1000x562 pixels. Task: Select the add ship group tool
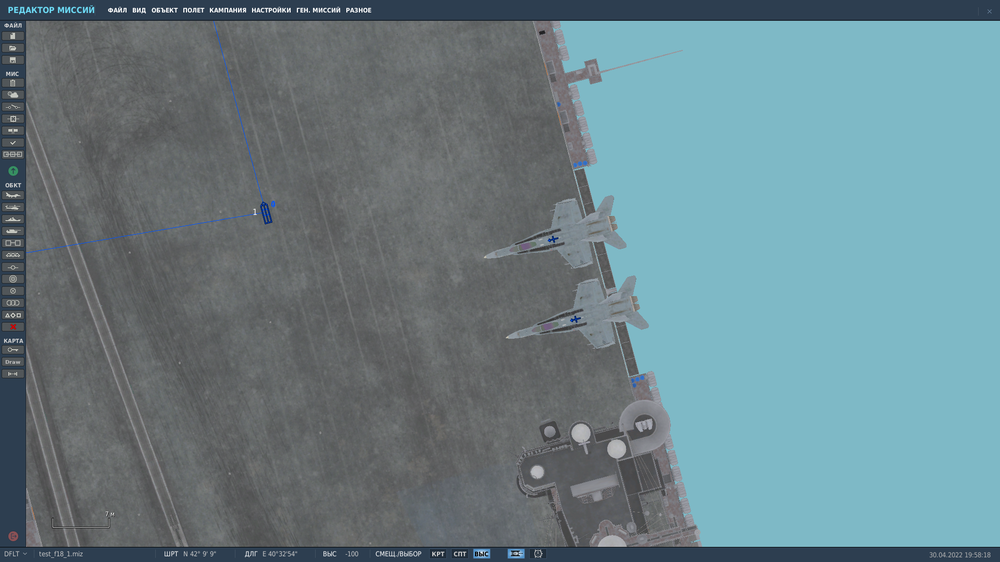point(13,219)
